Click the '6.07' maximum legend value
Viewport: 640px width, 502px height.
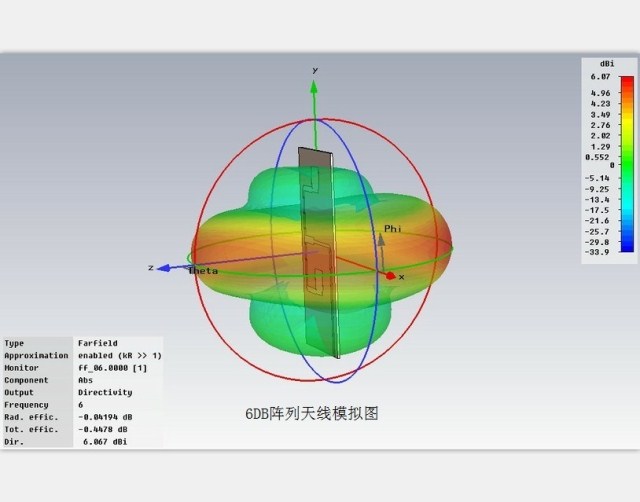pos(600,77)
